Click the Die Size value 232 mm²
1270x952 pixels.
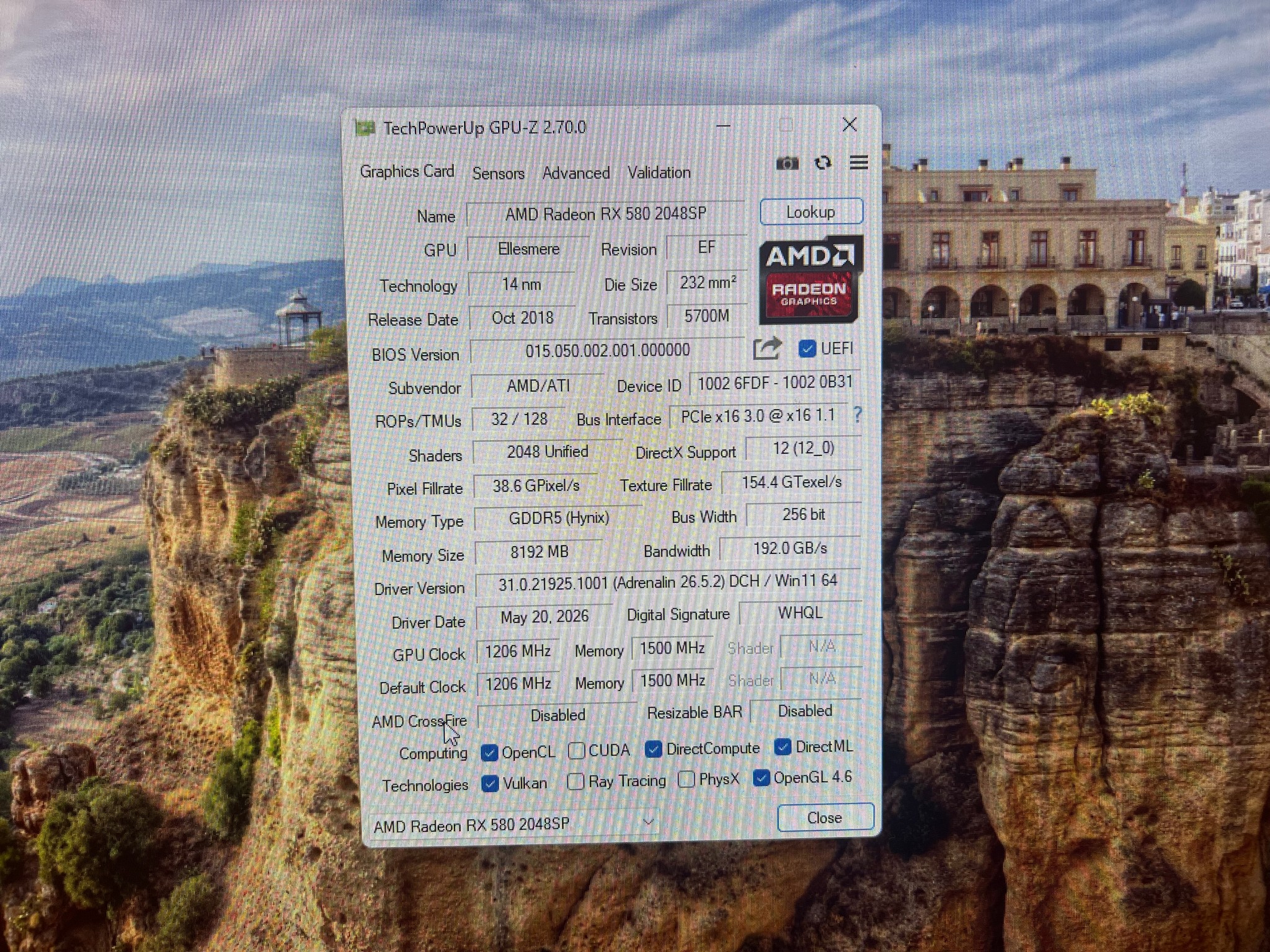(x=708, y=283)
